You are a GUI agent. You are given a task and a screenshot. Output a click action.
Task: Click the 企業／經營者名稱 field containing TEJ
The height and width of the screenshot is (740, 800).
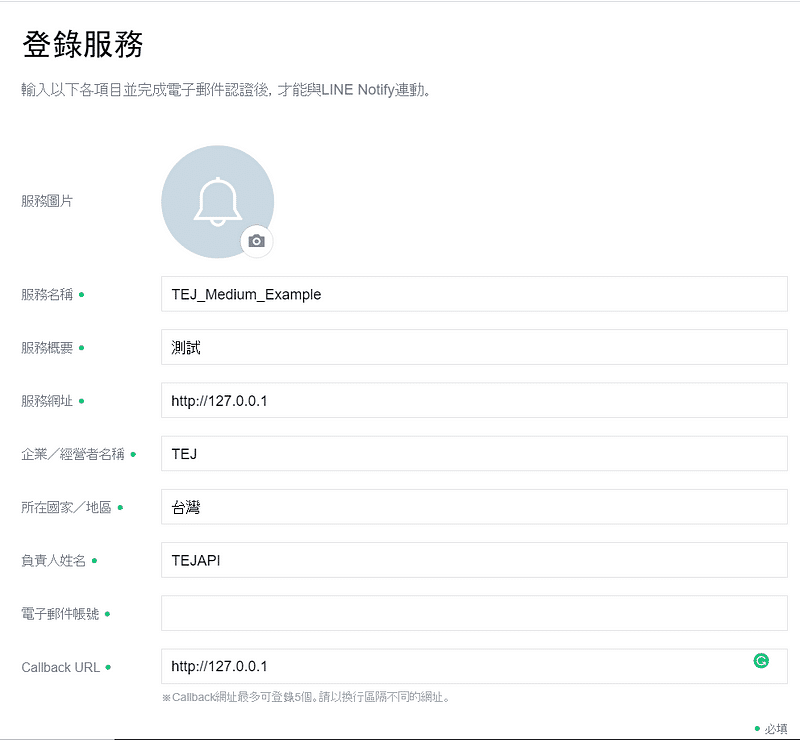pos(473,453)
